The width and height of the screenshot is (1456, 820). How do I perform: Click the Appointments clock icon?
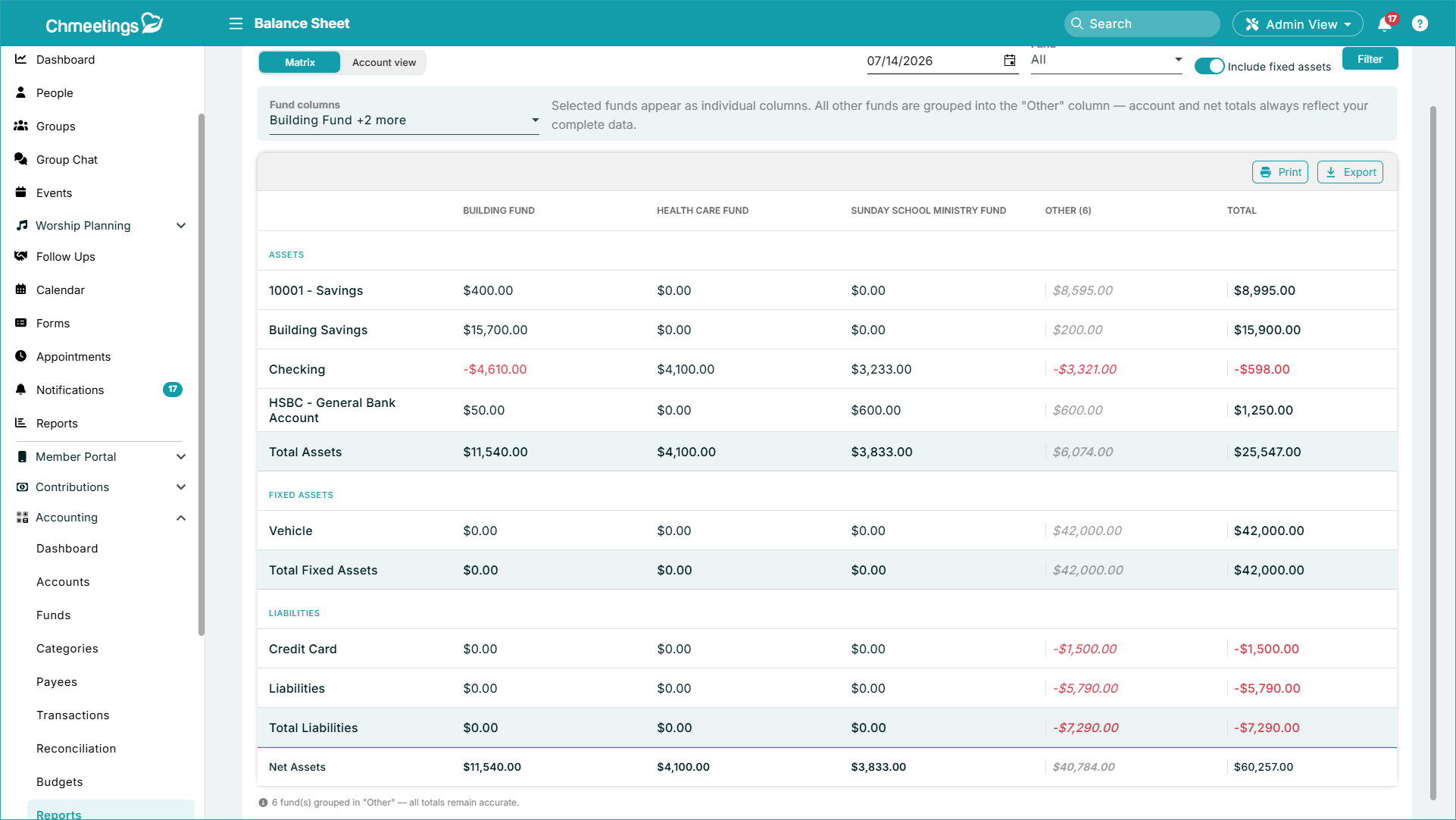tap(21, 356)
